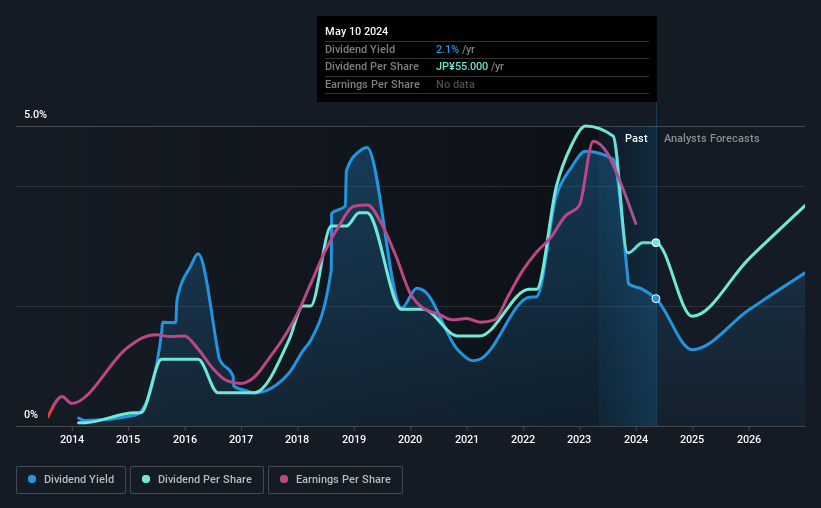
Task: Click the 'Analysts Forecasts' label
Action: point(712,138)
